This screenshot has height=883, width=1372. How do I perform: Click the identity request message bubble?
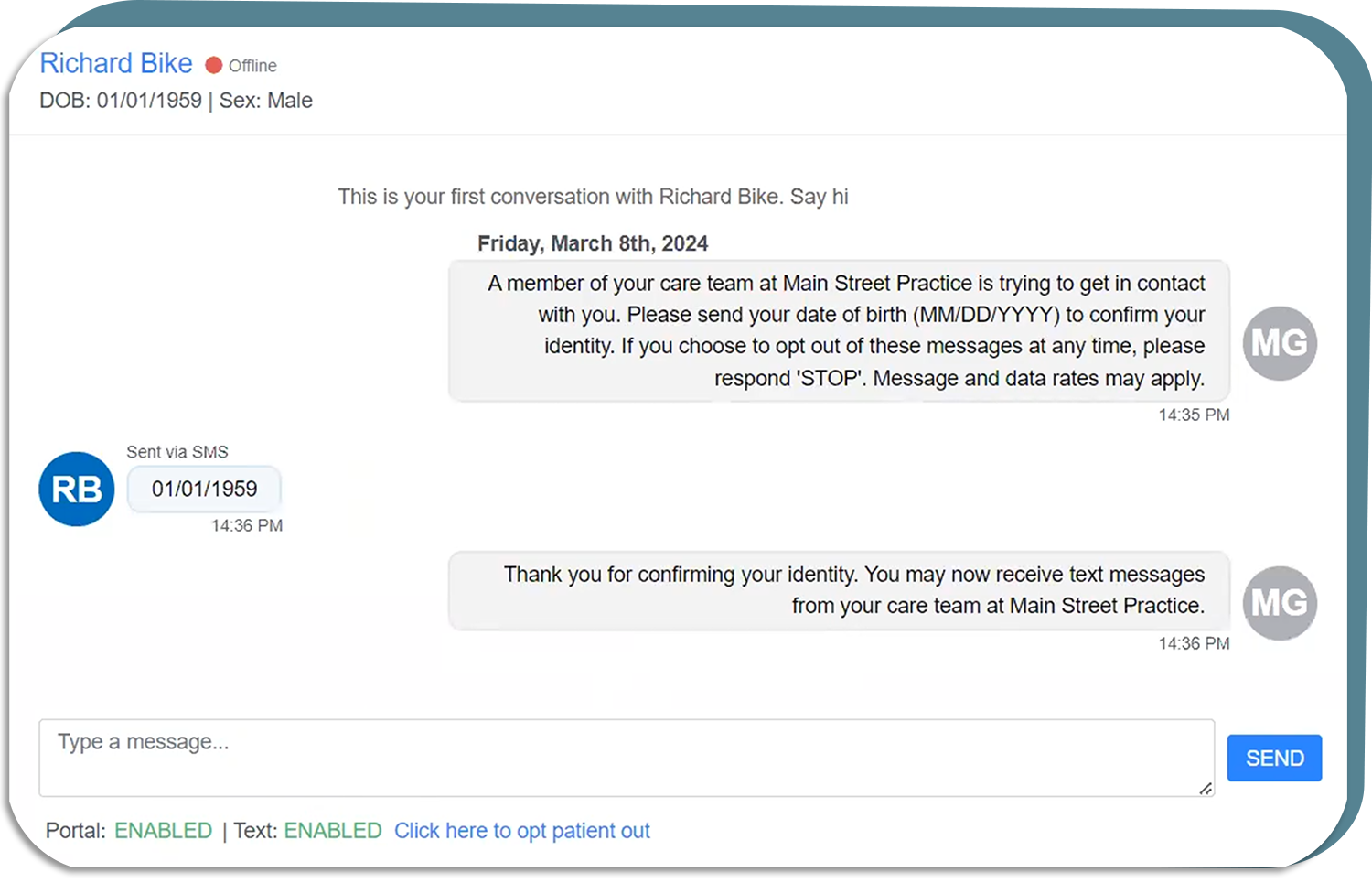point(838,331)
